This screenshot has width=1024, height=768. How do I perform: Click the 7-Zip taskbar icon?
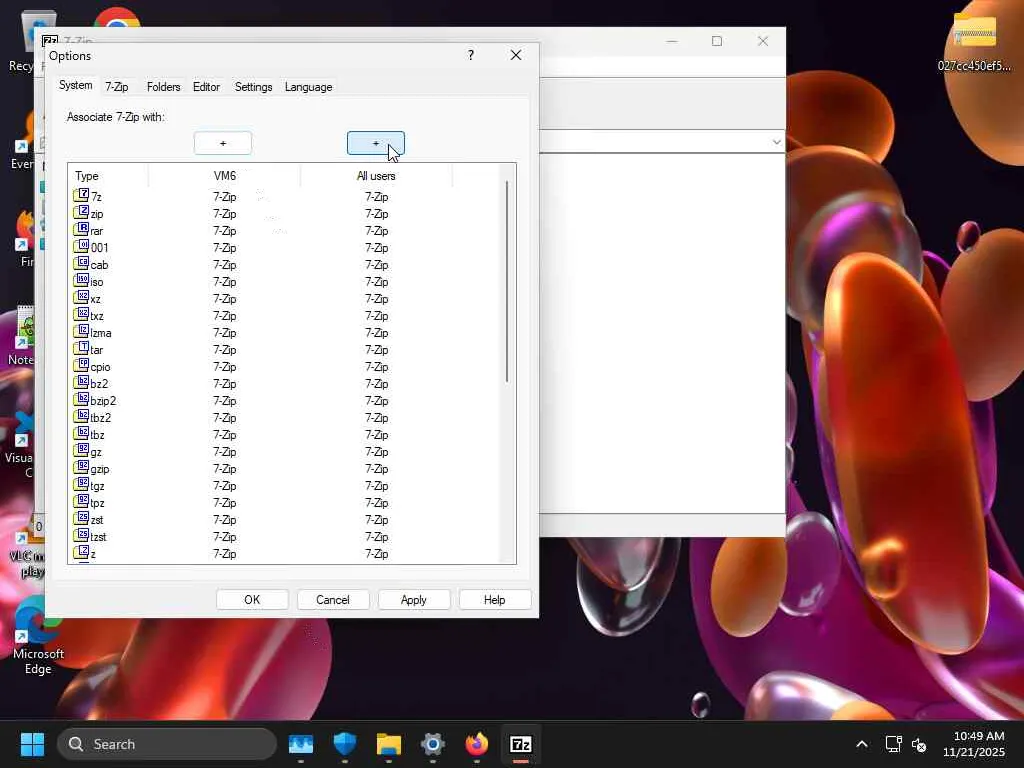[520, 744]
